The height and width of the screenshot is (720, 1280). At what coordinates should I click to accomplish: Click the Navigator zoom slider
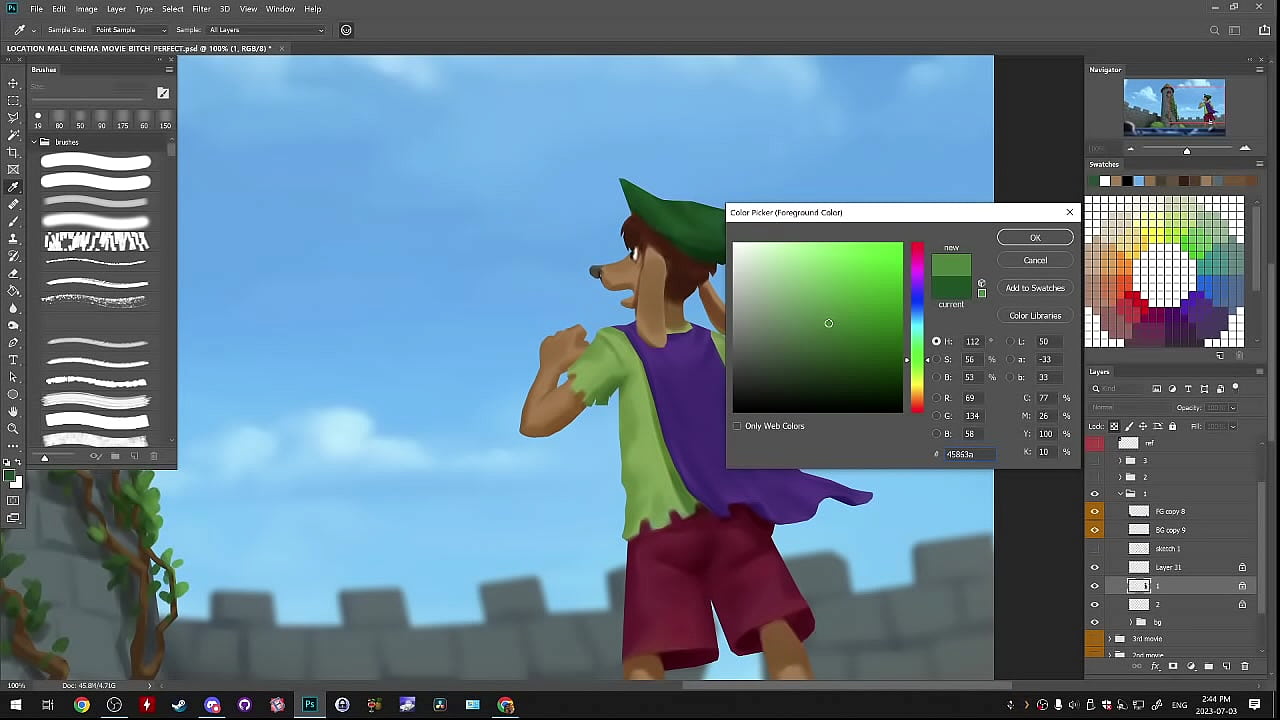point(1187,149)
